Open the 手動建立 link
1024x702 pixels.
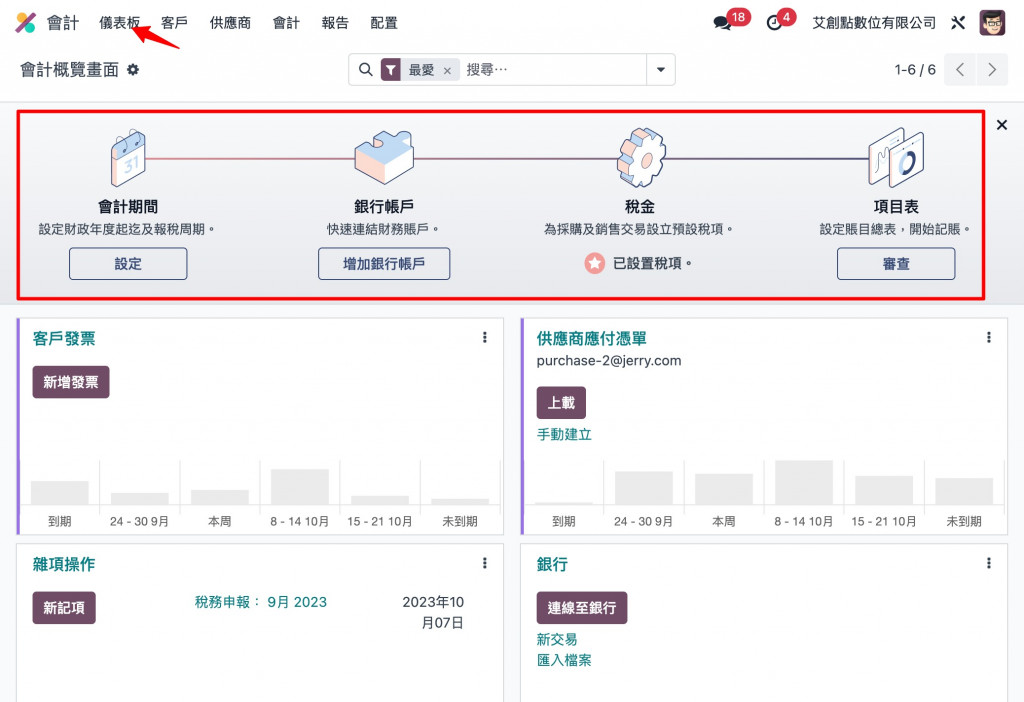564,434
